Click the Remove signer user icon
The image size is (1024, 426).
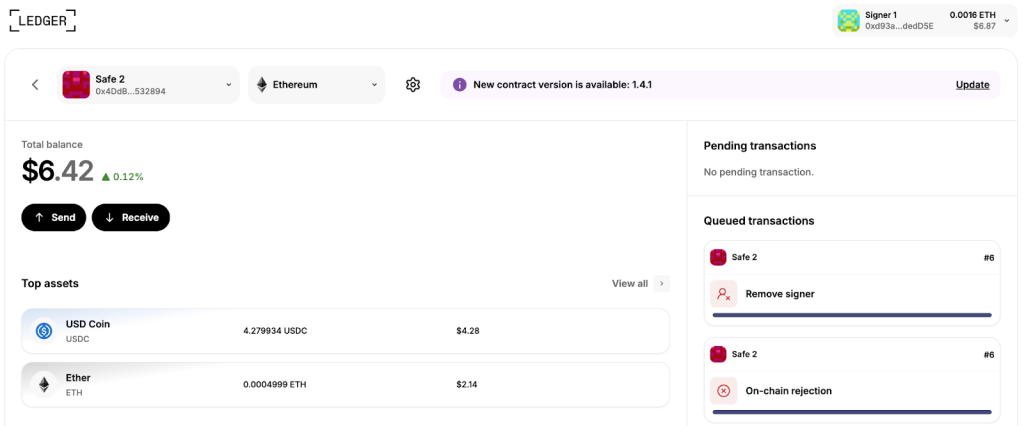pyautogui.click(x=723, y=294)
